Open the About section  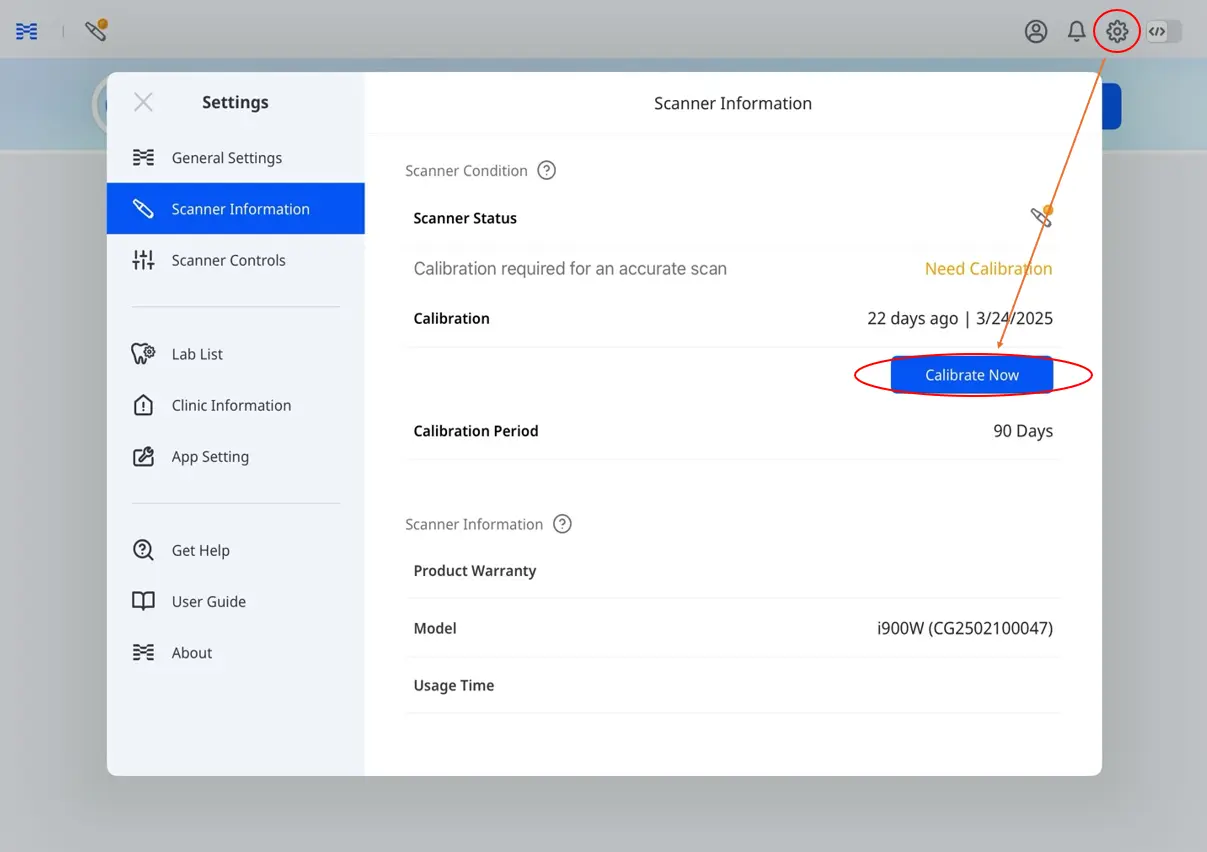click(x=191, y=652)
